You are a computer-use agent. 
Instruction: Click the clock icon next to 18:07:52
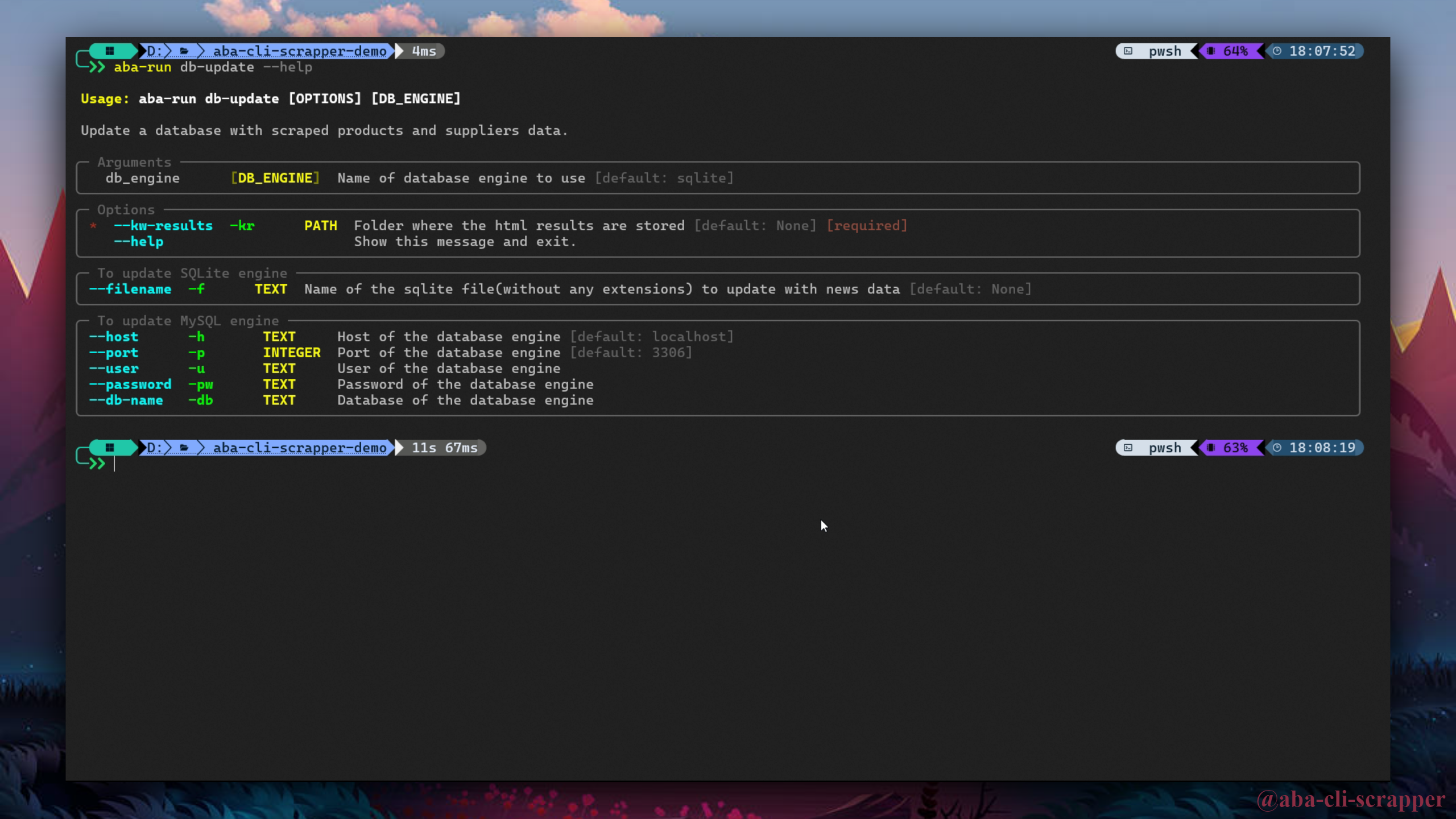click(x=1277, y=51)
